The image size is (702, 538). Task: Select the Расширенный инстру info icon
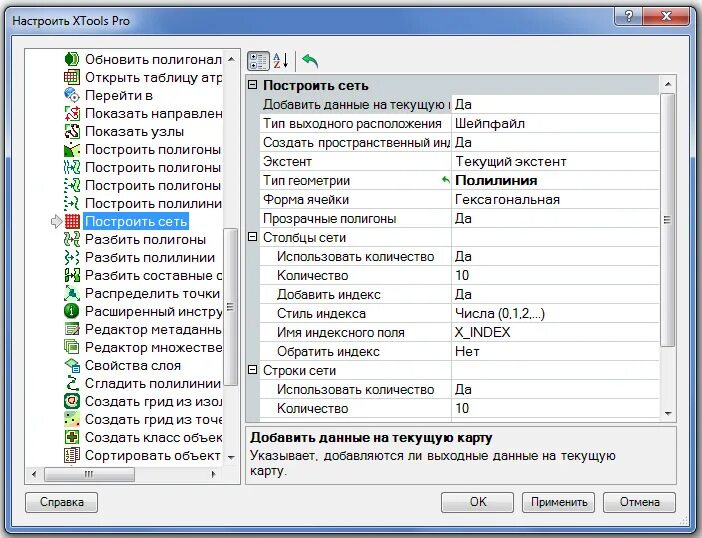(72, 311)
